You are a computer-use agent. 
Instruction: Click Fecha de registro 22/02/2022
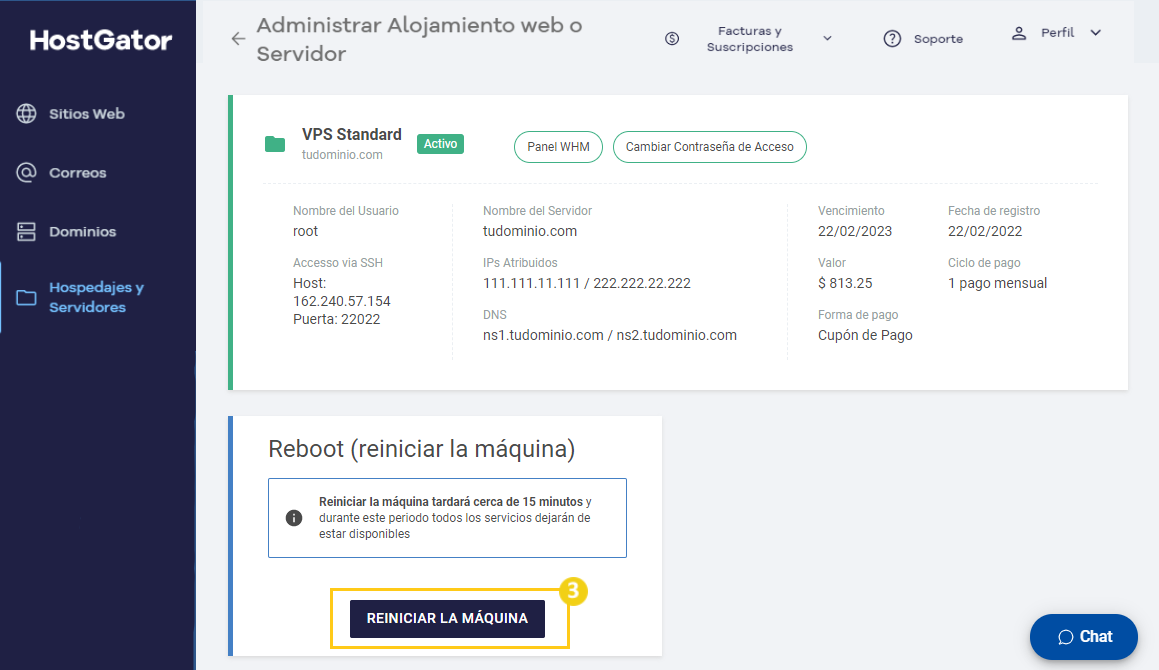coord(985,231)
